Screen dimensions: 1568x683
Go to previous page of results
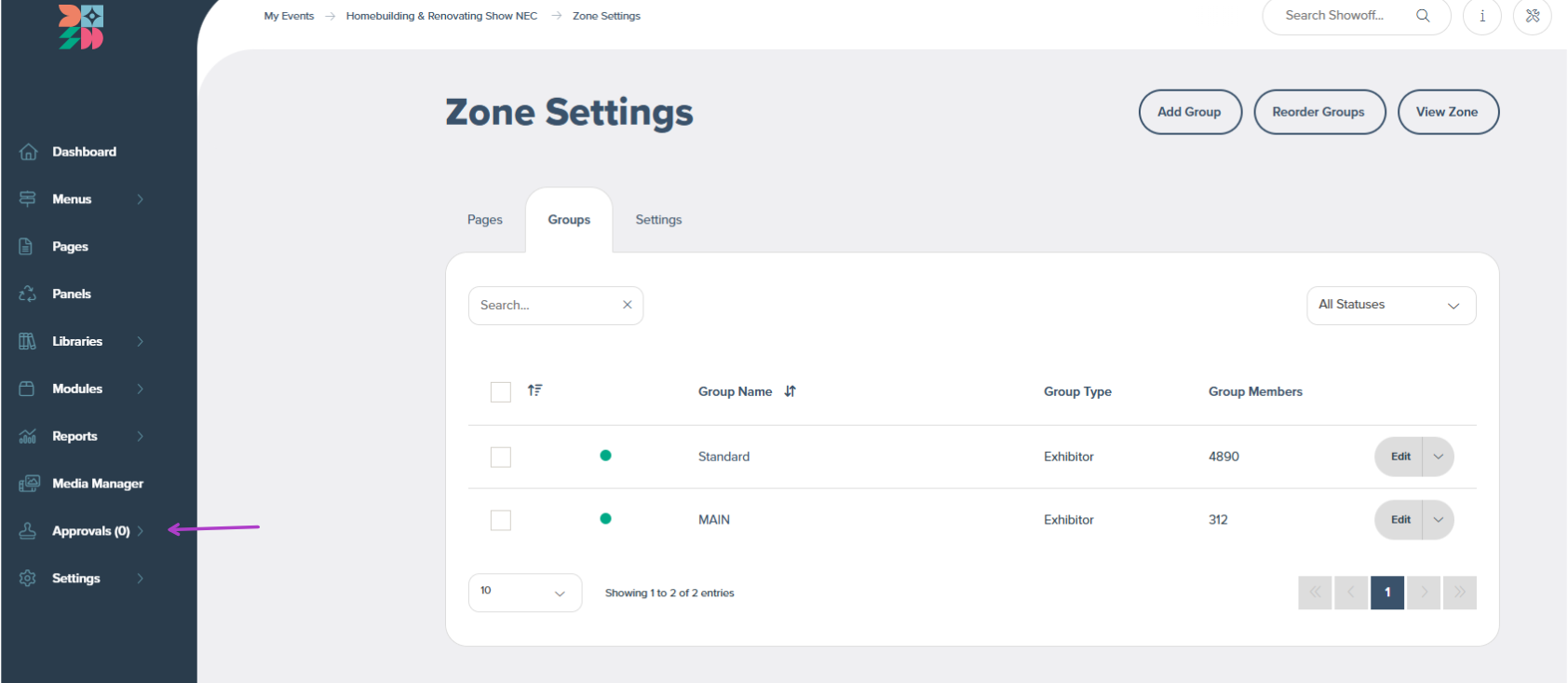(1351, 593)
